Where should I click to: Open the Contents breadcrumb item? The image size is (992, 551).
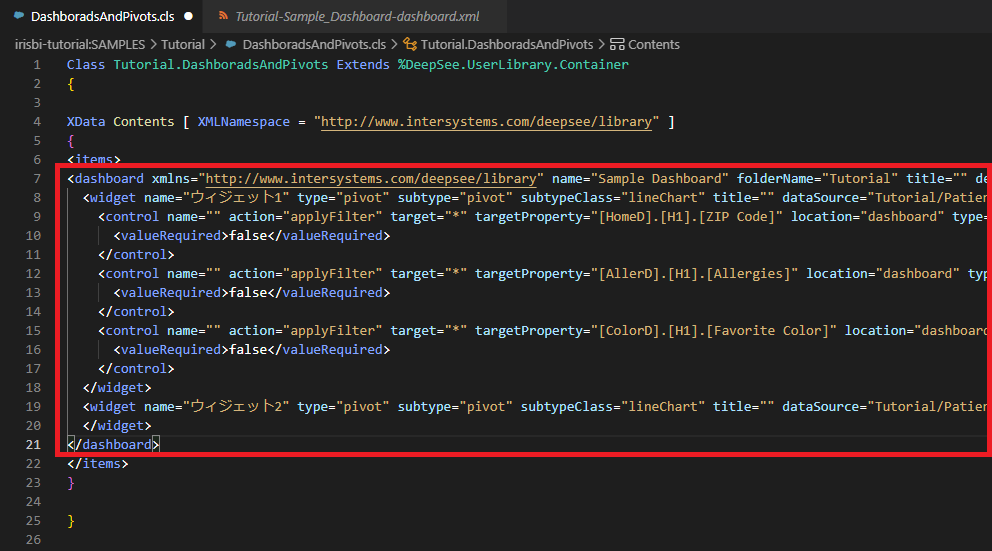point(654,45)
